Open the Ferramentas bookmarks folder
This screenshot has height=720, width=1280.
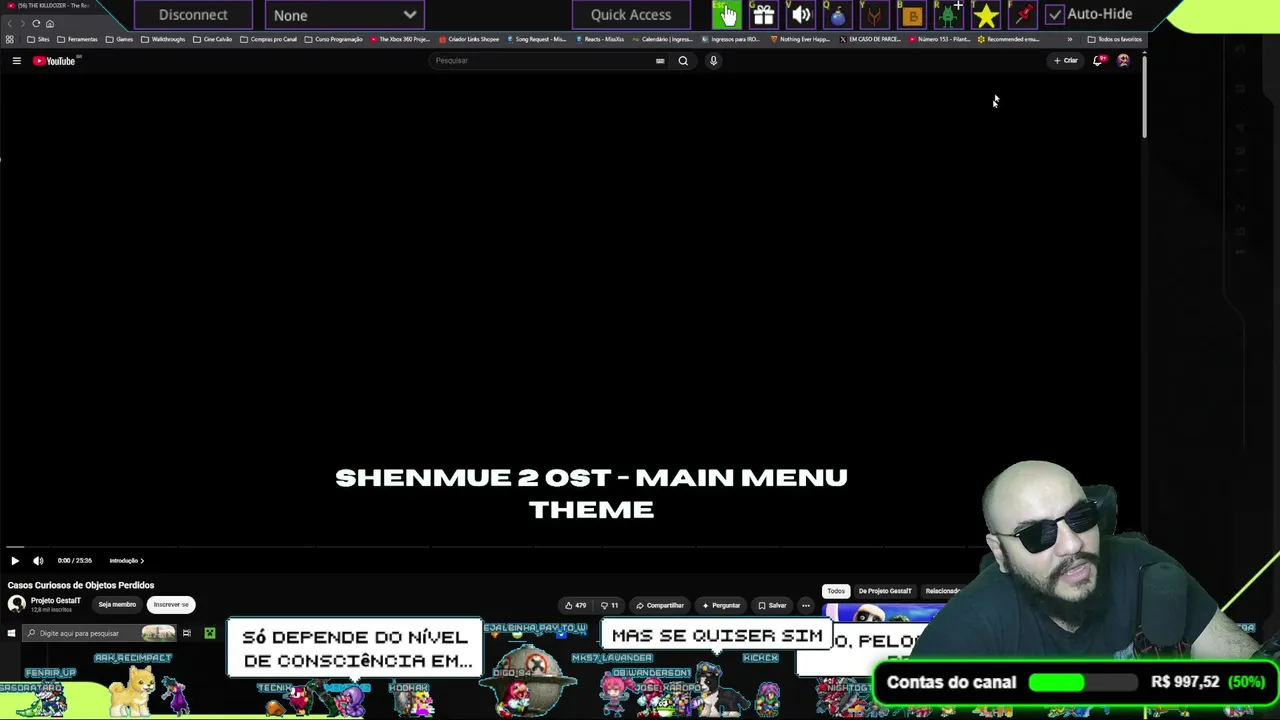(78, 39)
